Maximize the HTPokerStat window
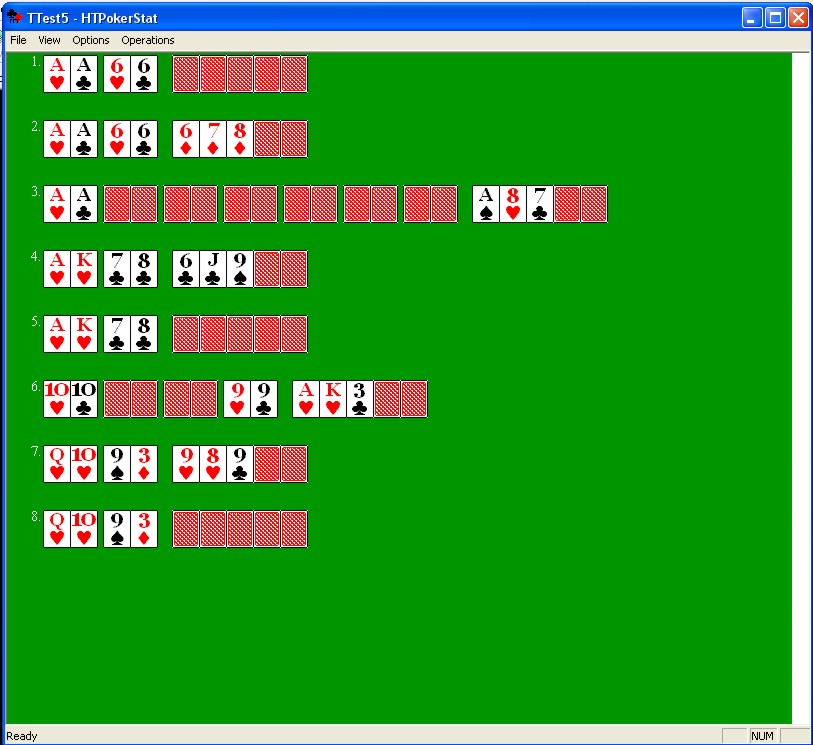The height and width of the screenshot is (745, 813). click(775, 17)
